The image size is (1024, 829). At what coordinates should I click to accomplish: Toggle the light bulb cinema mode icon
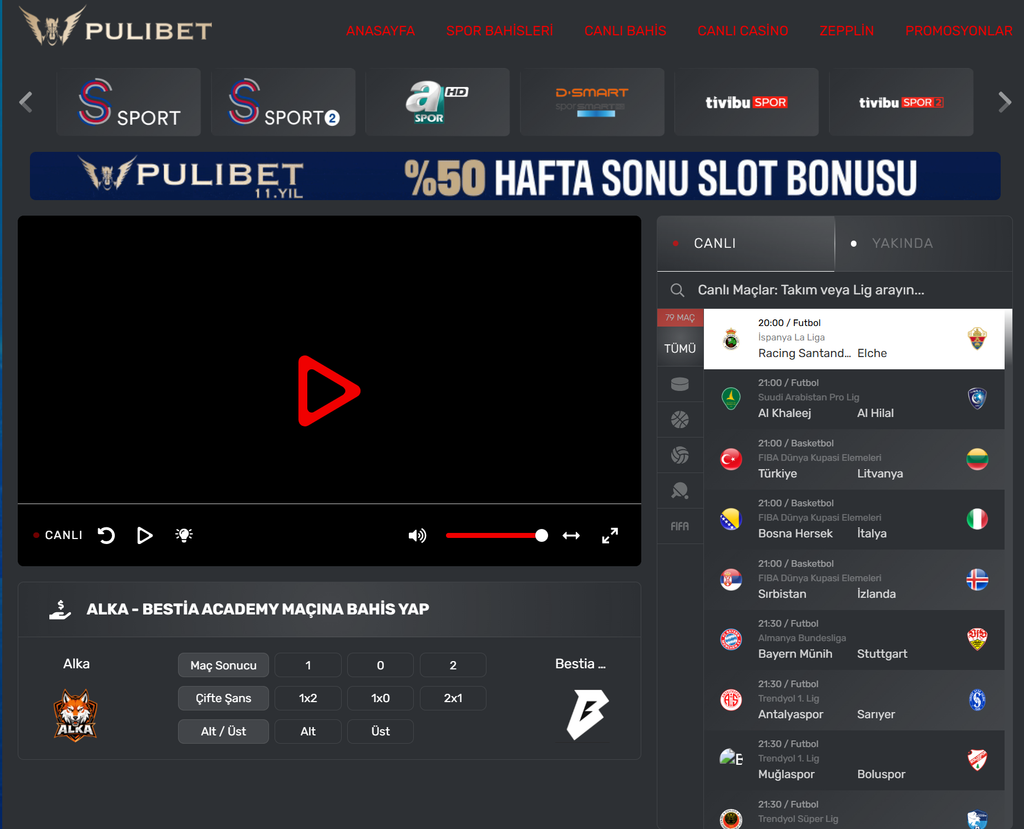point(184,535)
